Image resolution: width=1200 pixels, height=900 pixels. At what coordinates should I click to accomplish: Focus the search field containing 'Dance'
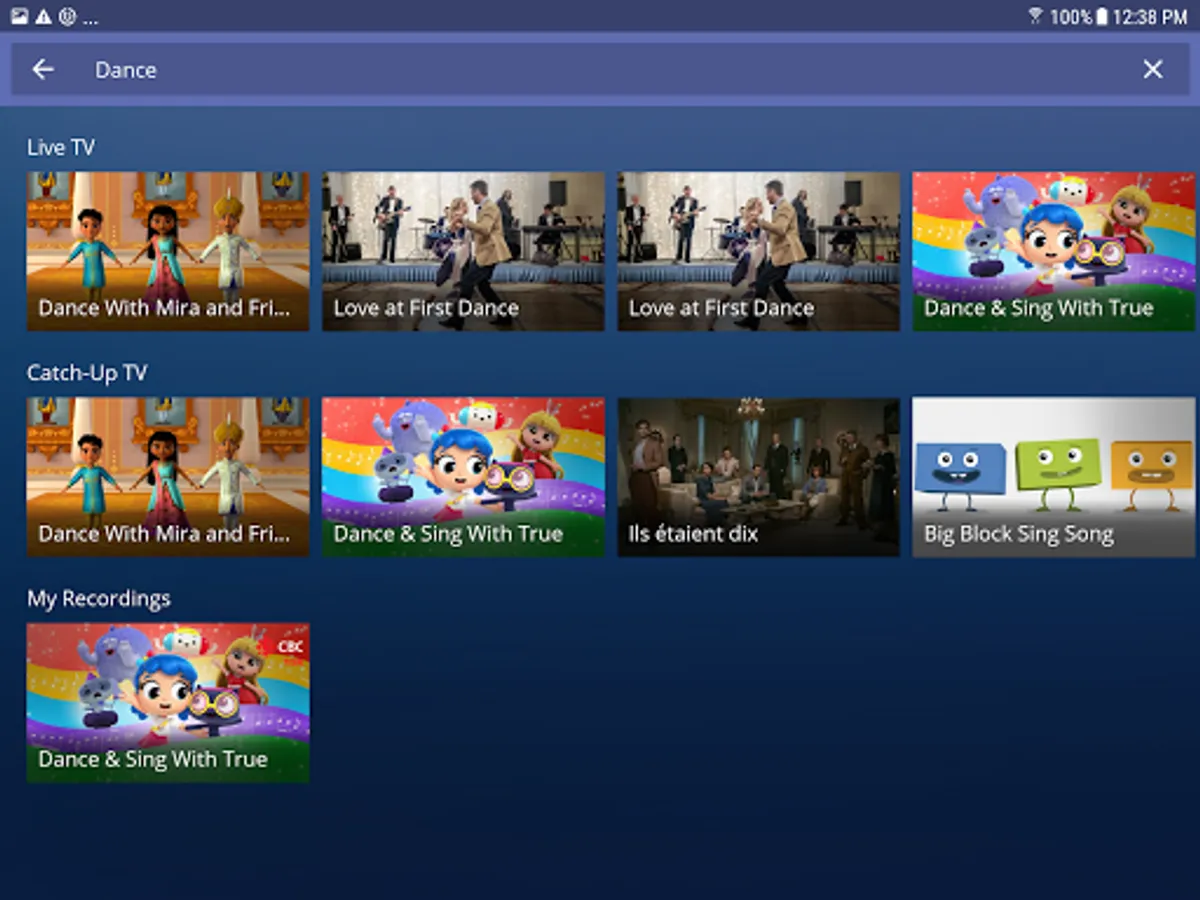pyautogui.click(x=600, y=69)
